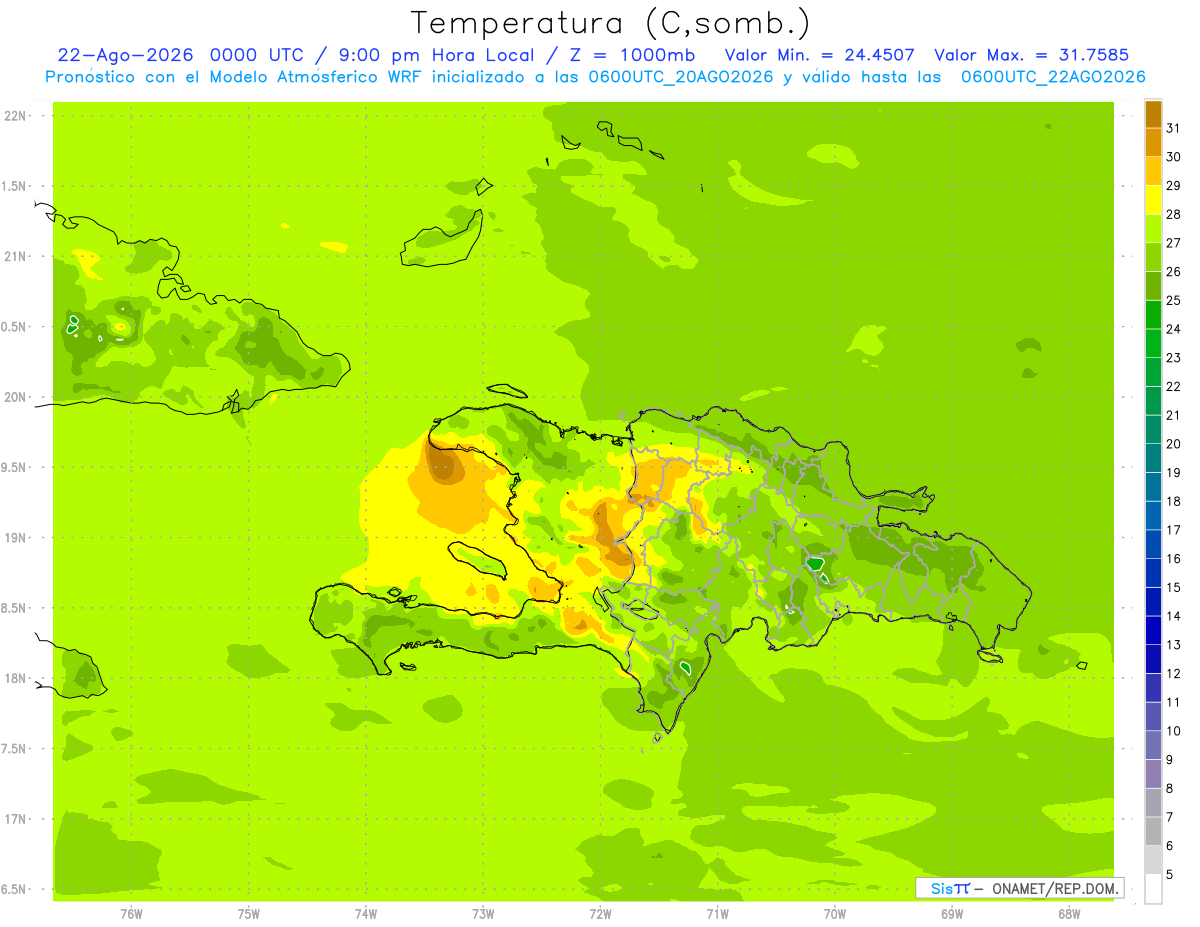Image resolution: width=1200 pixels, height=927 pixels.
Task: Click the ONAMET/REP.DOM. credit label
Action: pyautogui.click(x=1055, y=888)
